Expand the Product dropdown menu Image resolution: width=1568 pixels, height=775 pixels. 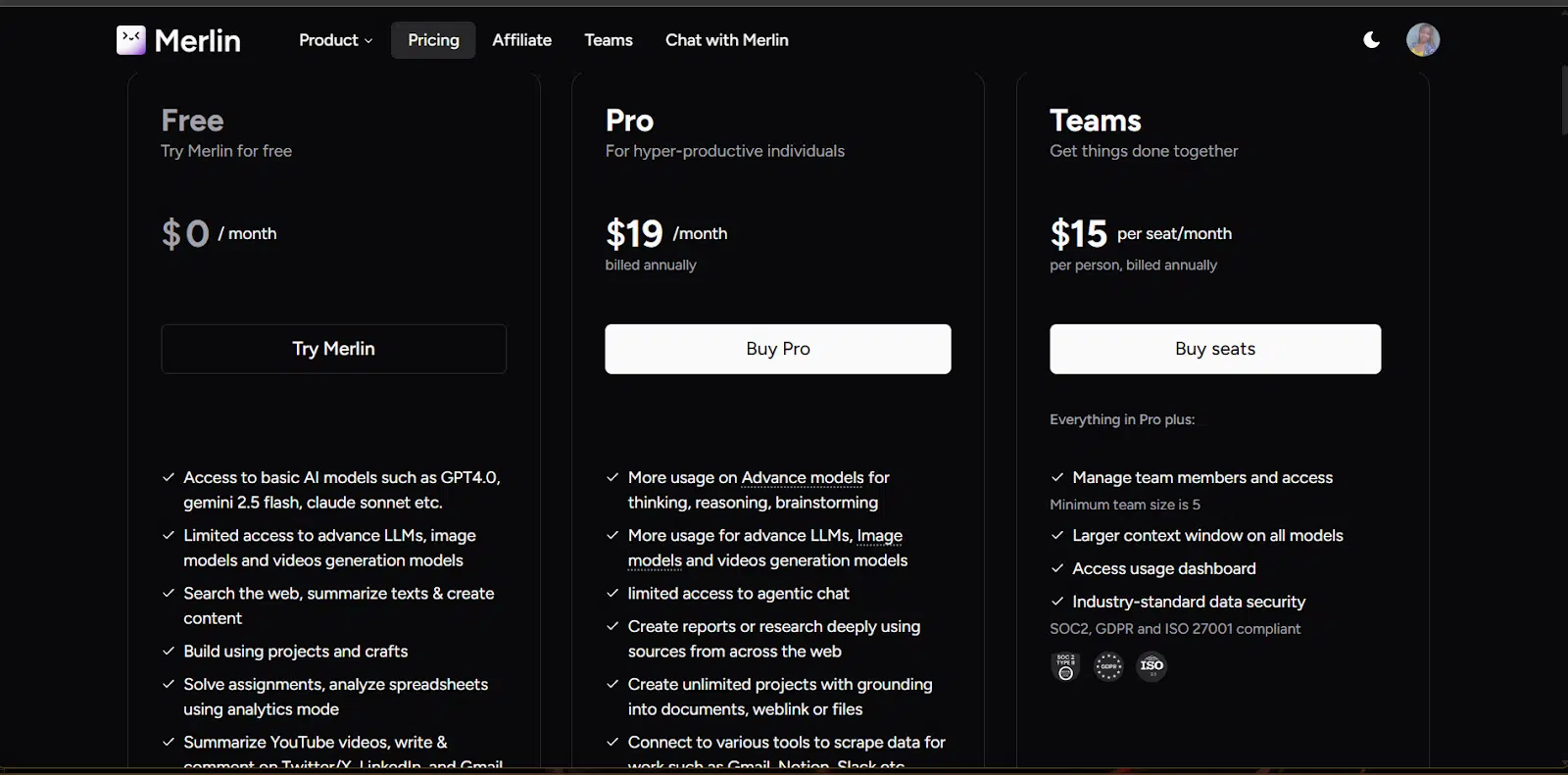335,40
